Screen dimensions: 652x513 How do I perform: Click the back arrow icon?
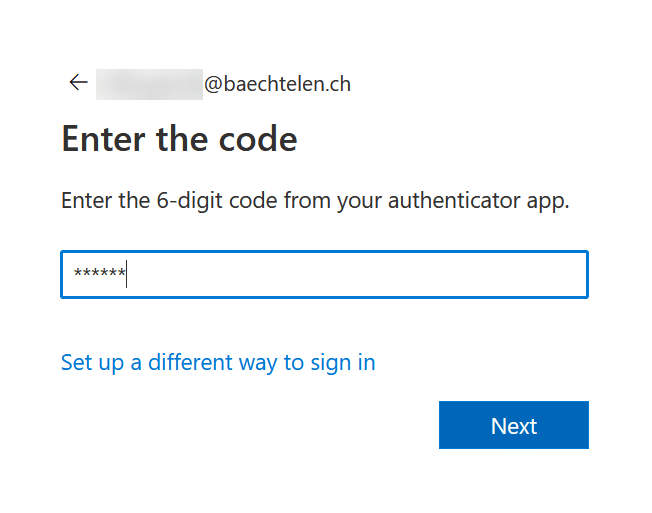pos(78,83)
